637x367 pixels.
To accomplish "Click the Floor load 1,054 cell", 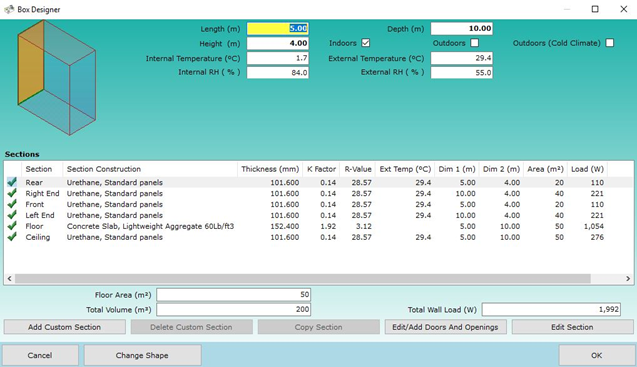I will [x=594, y=226].
